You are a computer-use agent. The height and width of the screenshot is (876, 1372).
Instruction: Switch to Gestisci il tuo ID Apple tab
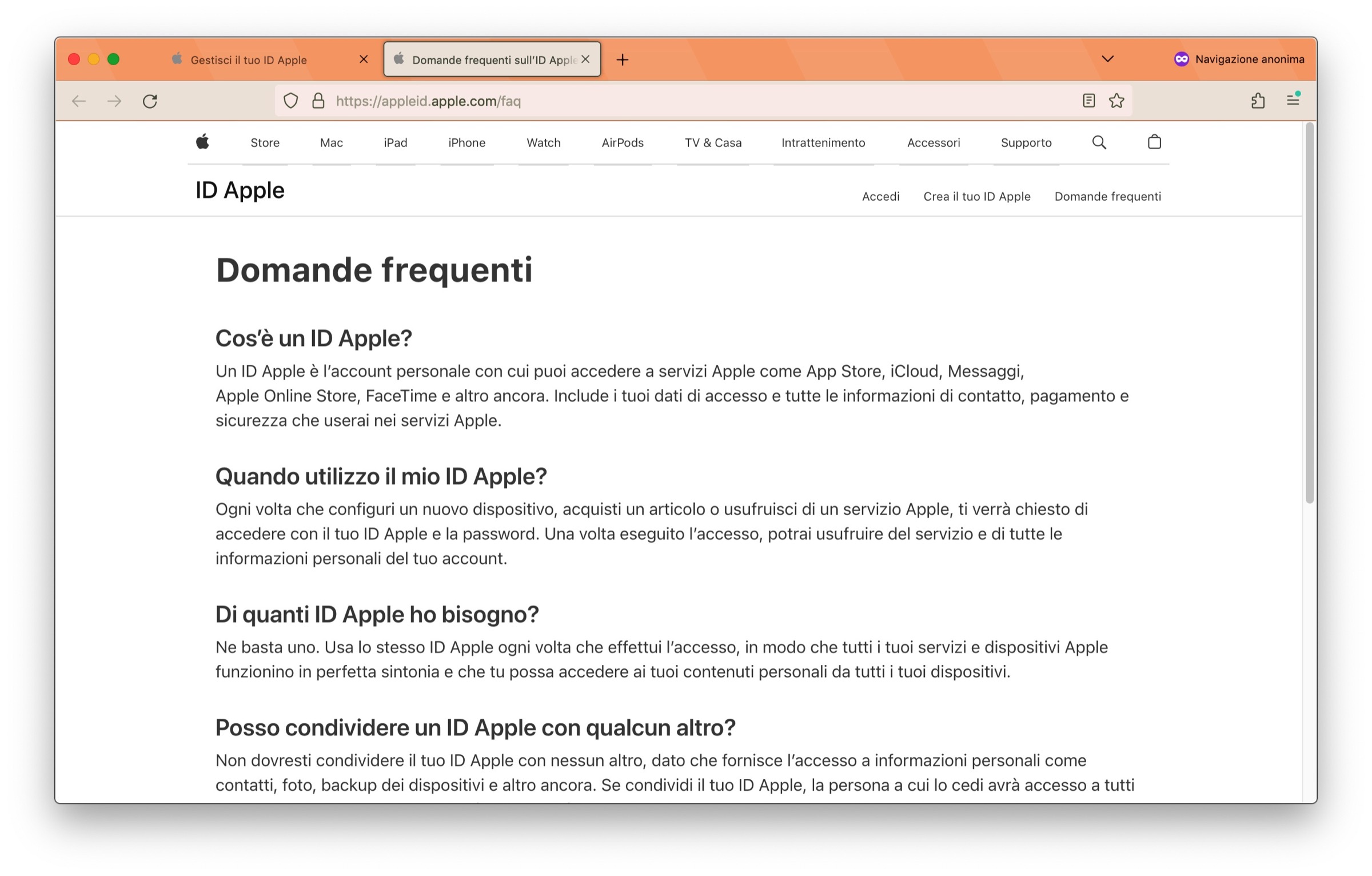(x=249, y=60)
